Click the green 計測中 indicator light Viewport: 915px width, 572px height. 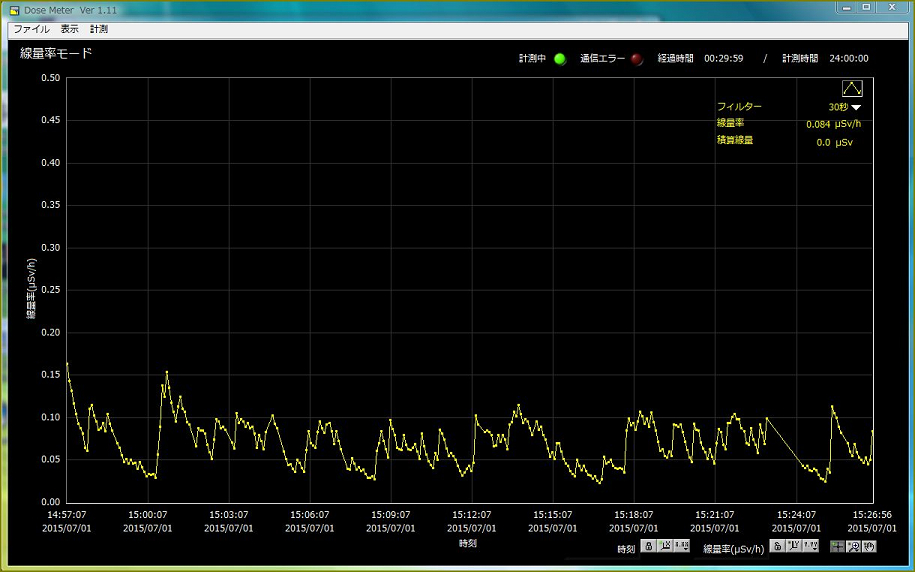click(x=560, y=58)
